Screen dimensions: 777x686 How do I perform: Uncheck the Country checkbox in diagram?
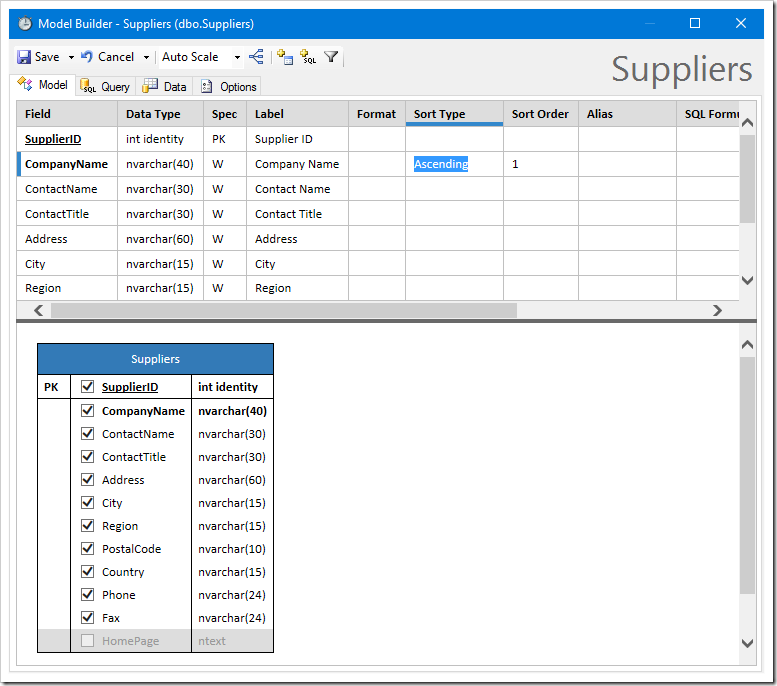coord(88,572)
